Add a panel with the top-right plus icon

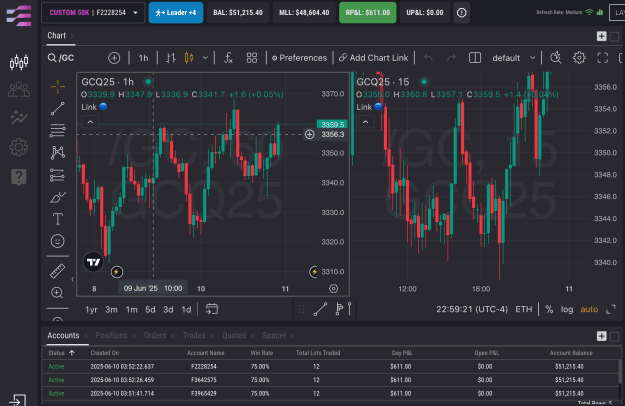tap(601, 36)
